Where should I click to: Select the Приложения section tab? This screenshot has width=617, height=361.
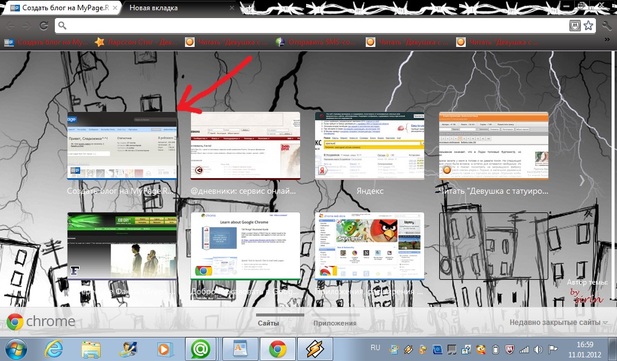tap(334, 323)
